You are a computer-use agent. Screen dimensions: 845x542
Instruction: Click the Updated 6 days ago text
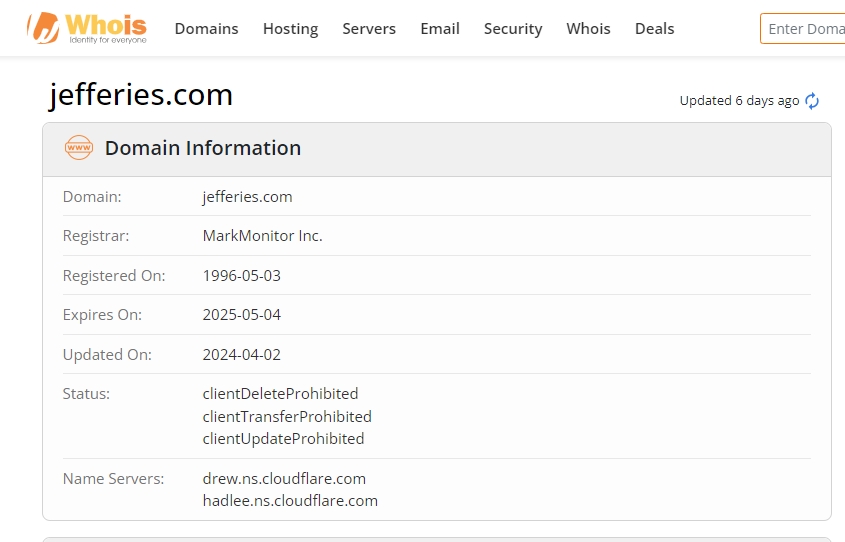(x=739, y=101)
